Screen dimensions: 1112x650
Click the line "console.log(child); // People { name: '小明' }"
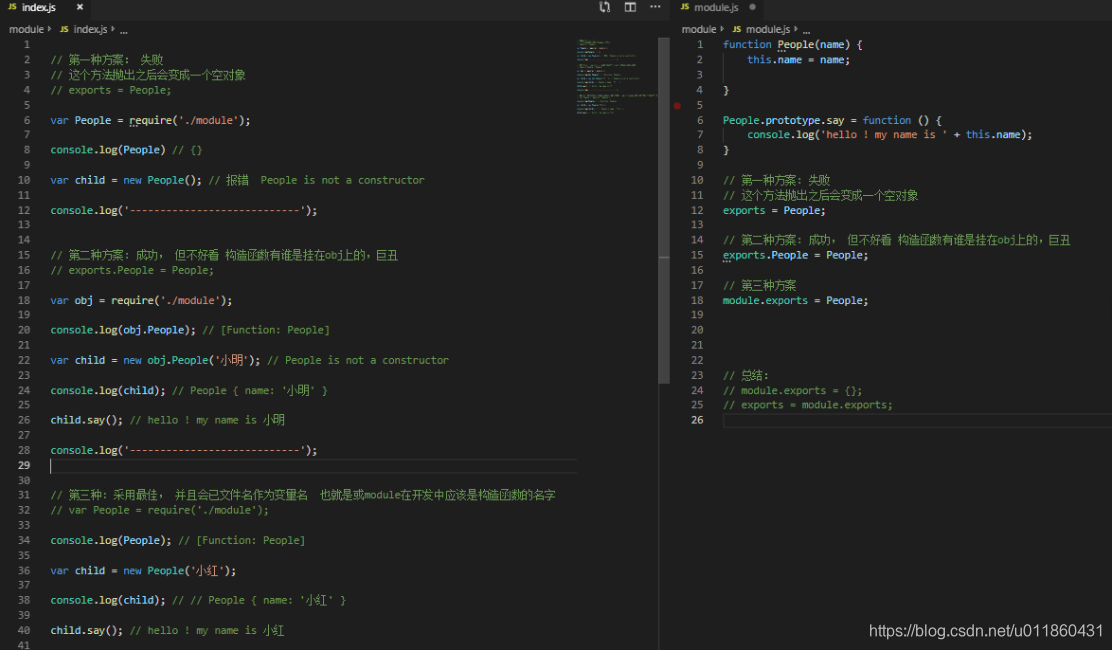pos(189,391)
